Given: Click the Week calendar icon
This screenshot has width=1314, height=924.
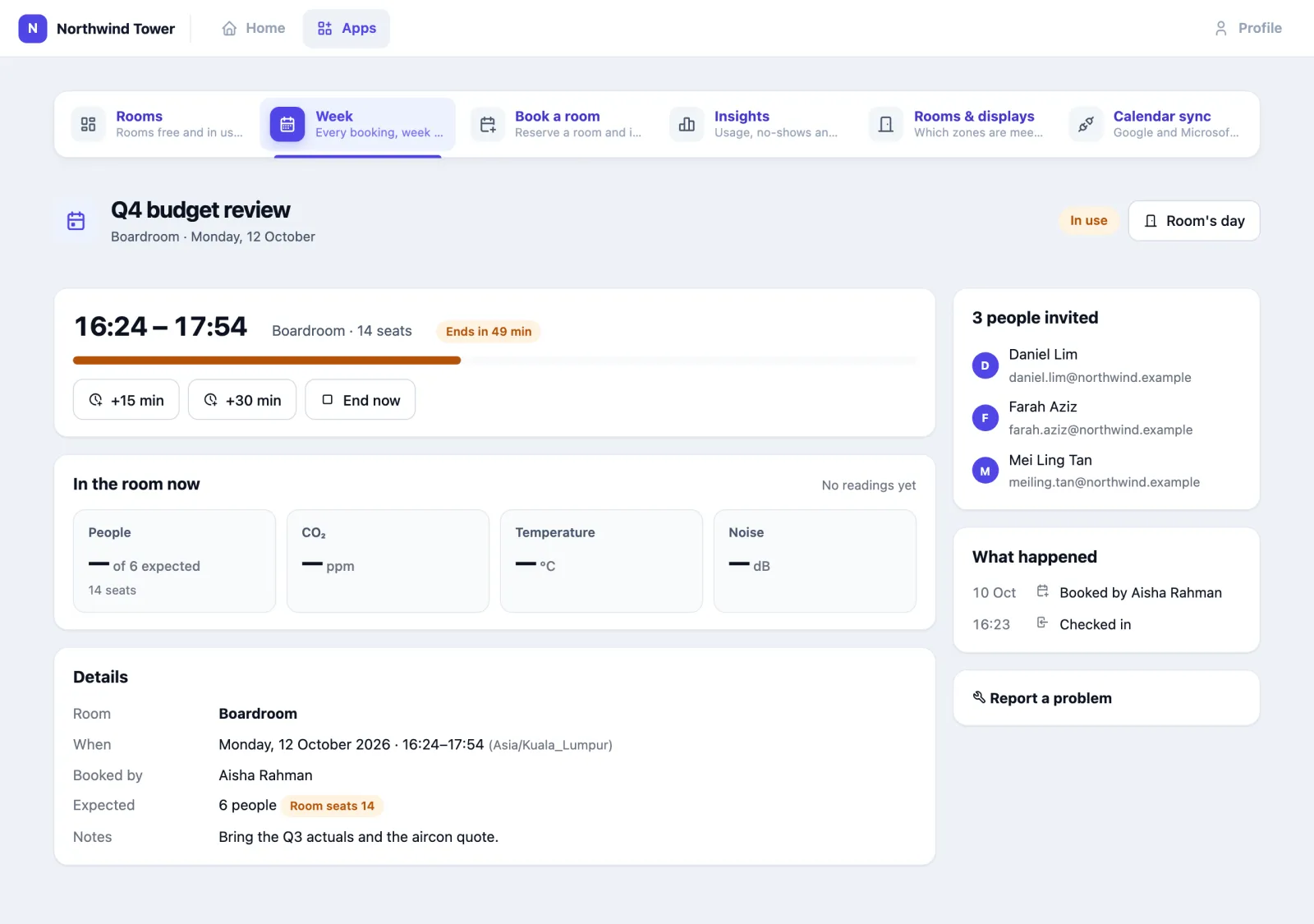Looking at the screenshot, I should pyautogui.click(x=287, y=125).
